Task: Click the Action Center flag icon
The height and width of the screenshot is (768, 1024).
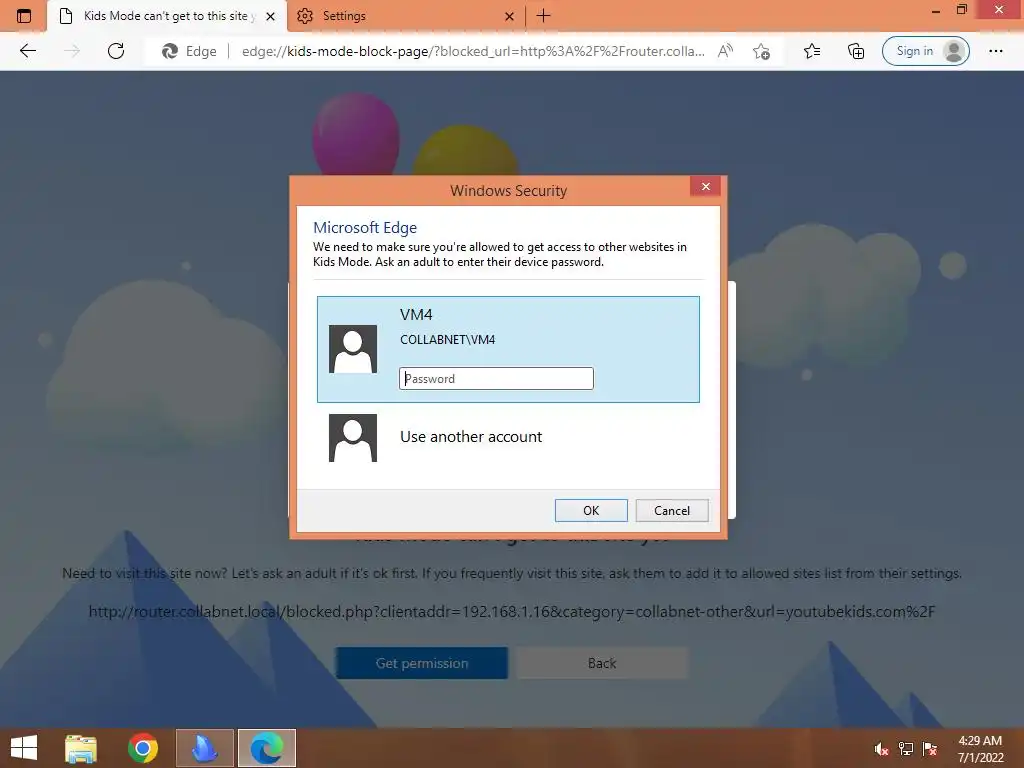Action: (930, 750)
